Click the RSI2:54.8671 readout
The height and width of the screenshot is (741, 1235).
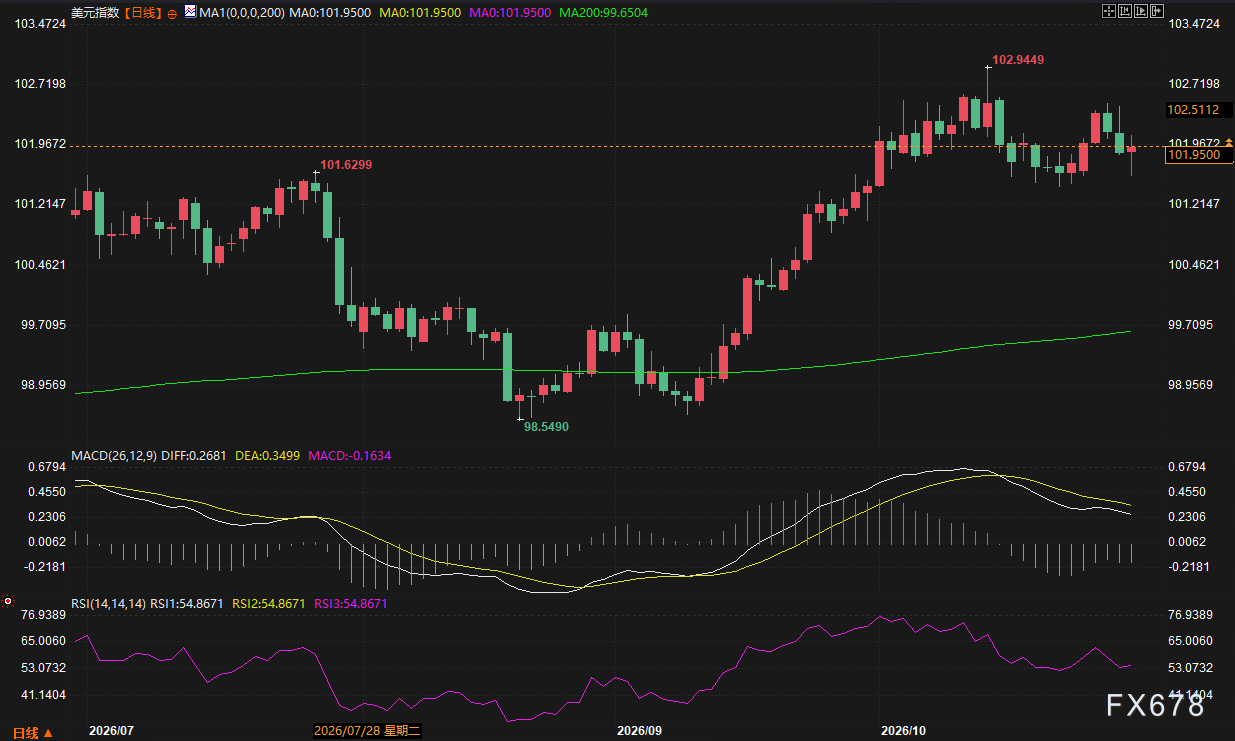[269, 604]
